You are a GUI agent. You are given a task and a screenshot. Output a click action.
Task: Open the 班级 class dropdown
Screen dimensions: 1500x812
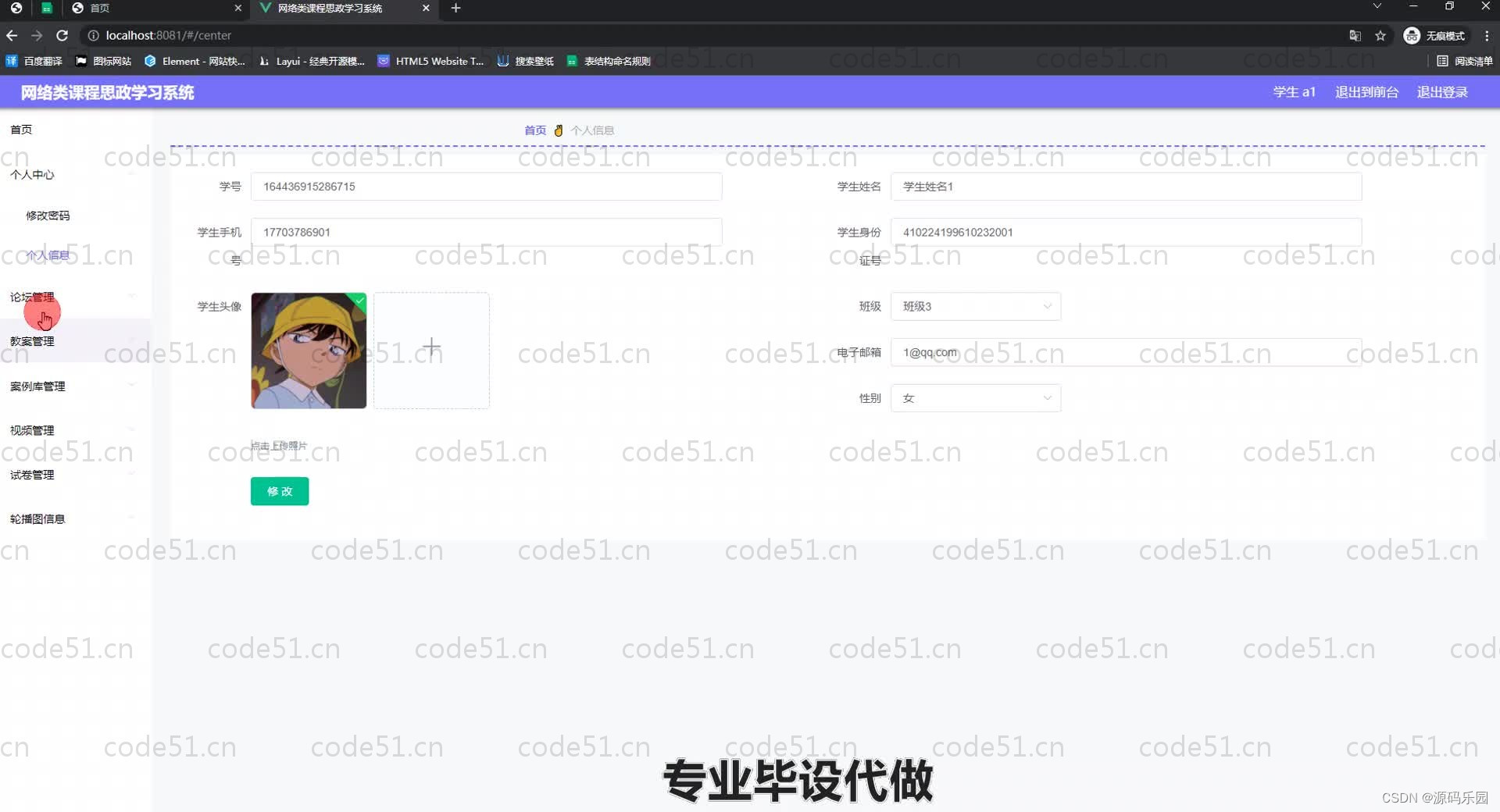(x=975, y=306)
